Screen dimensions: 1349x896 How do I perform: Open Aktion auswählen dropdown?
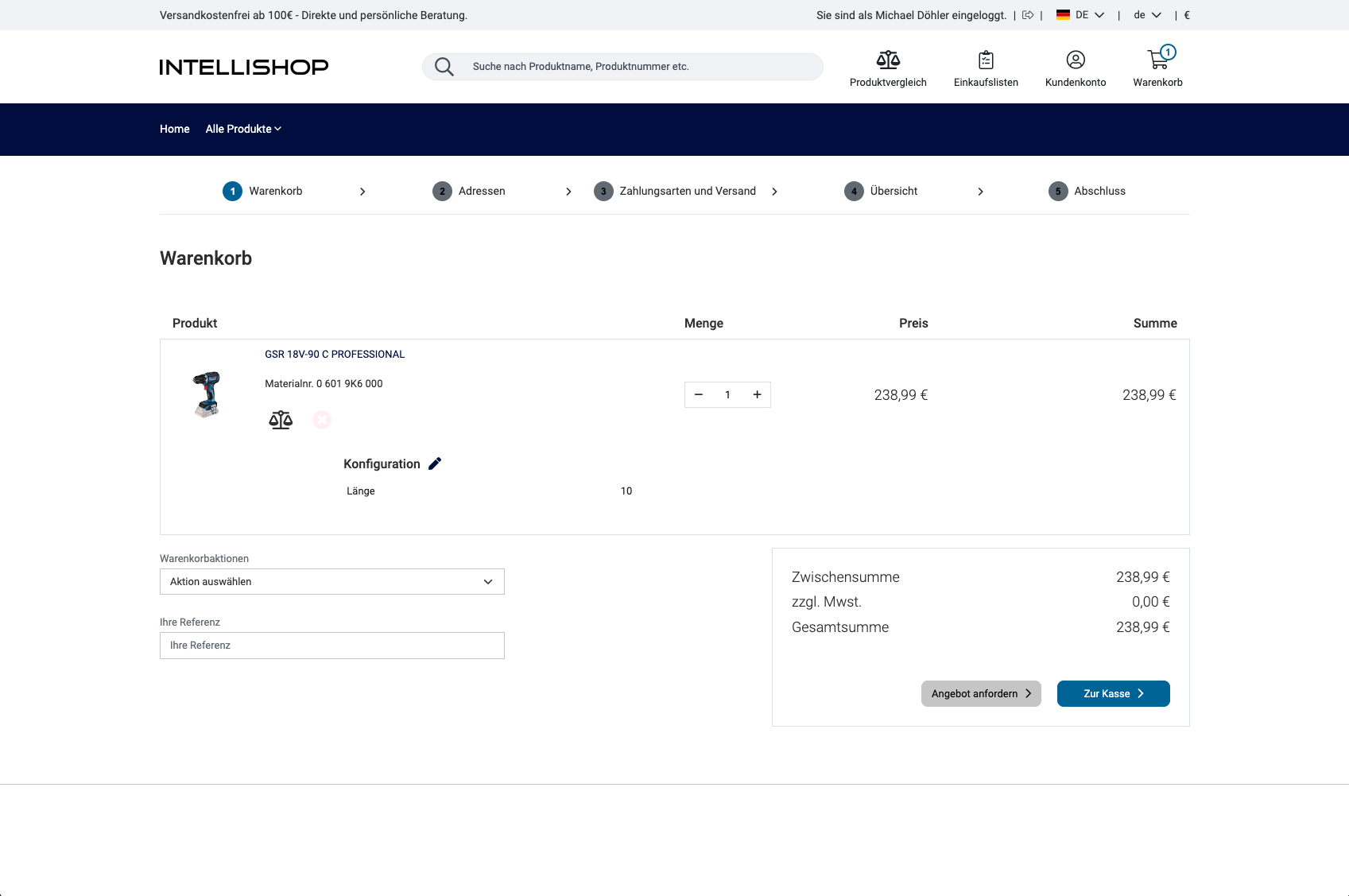point(332,581)
